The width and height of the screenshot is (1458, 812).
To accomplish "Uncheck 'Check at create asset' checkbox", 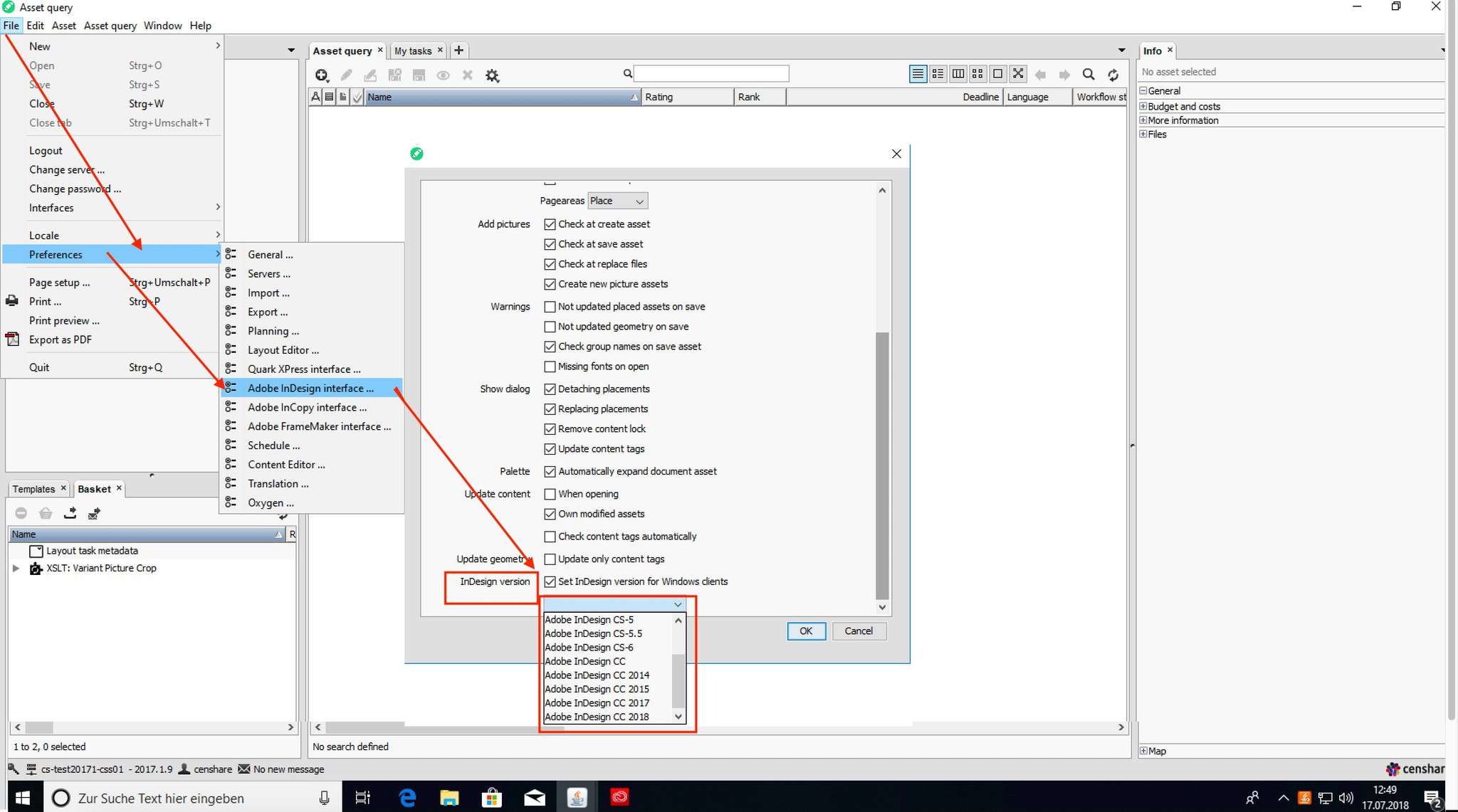I will pyautogui.click(x=550, y=224).
